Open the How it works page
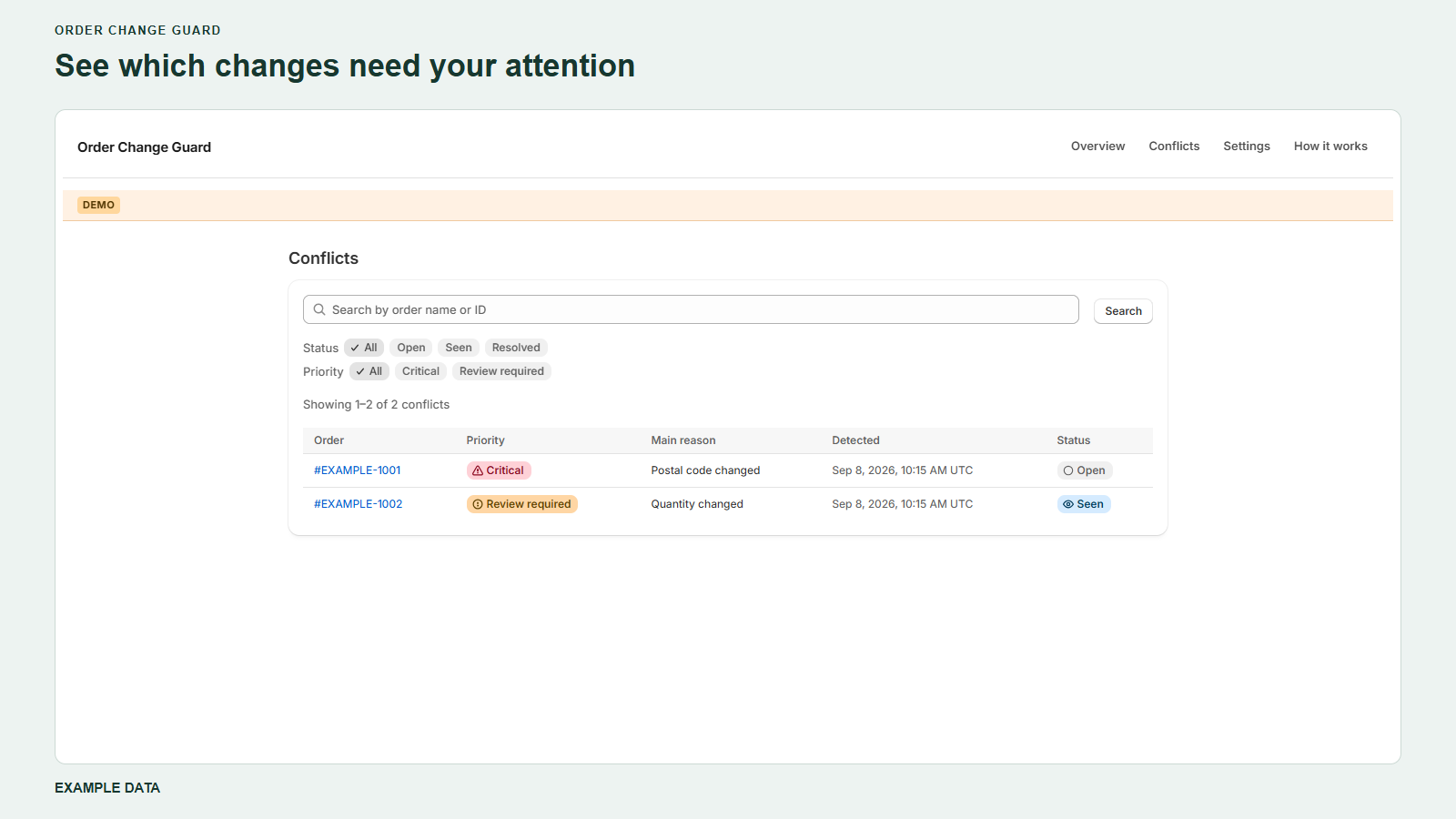 tap(1330, 146)
